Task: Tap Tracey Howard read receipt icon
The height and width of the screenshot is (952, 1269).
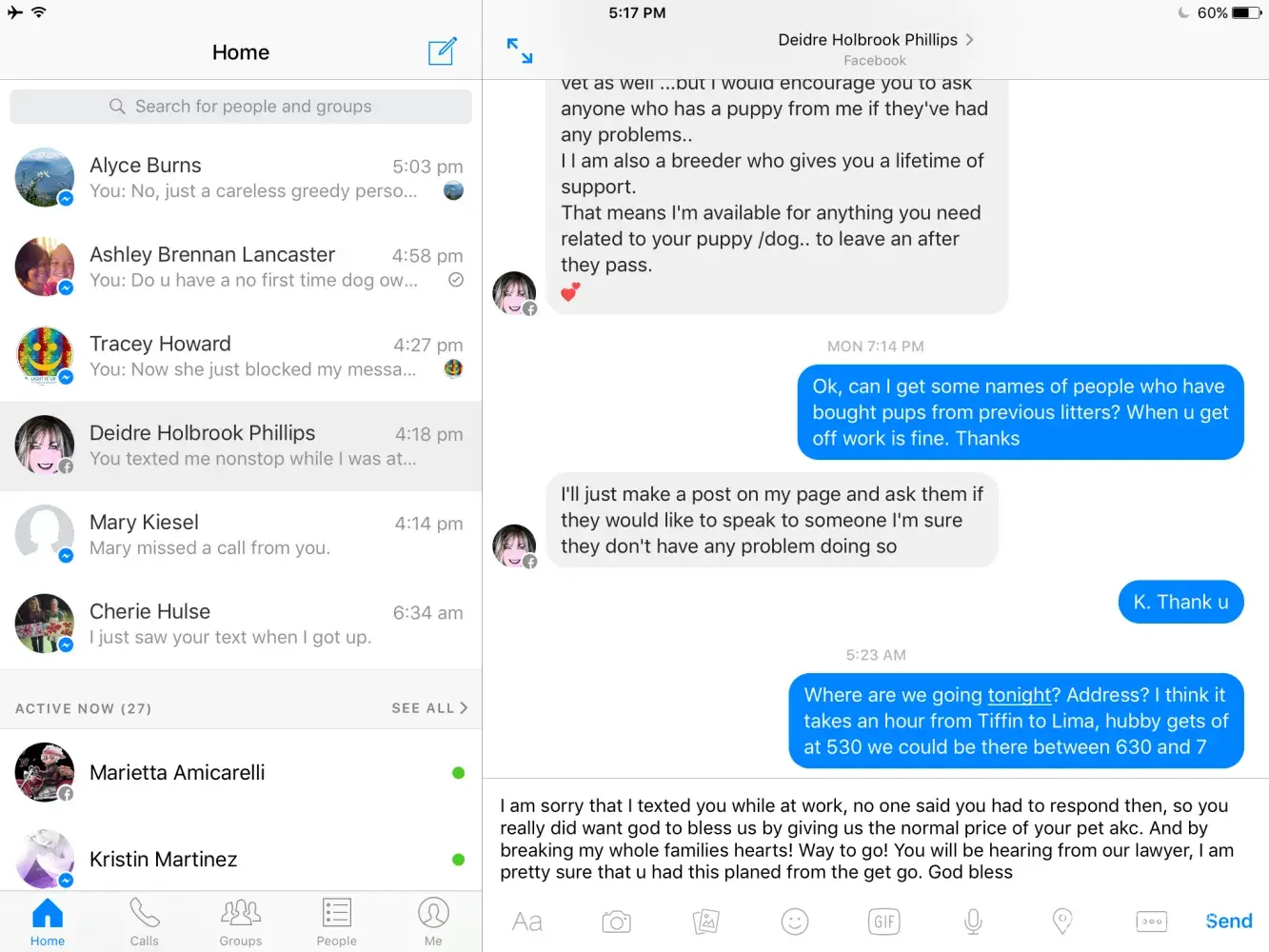Action: pyautogui.click(x=454, y=368)
